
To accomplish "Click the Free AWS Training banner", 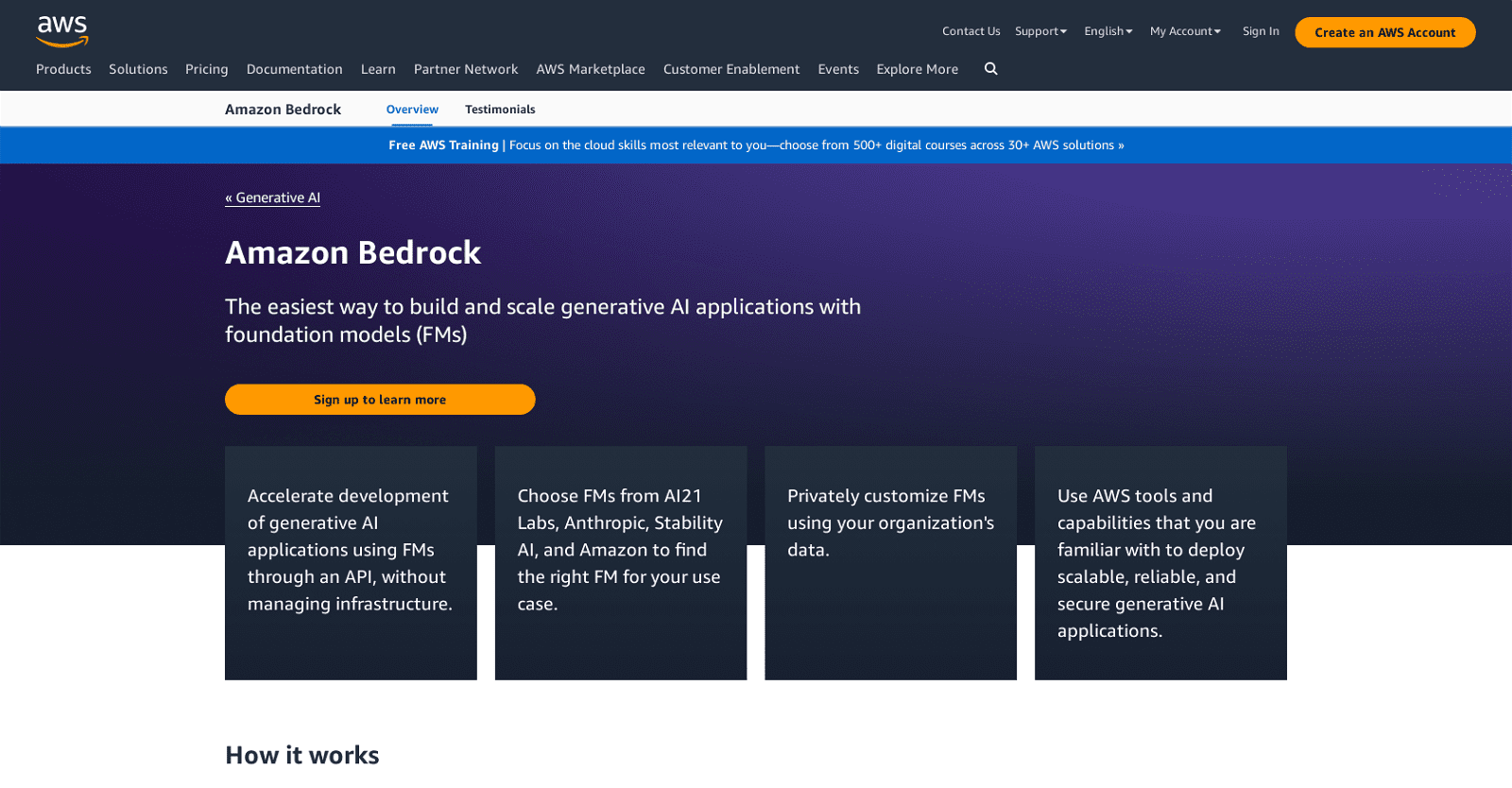I will (x=756, y=146).
